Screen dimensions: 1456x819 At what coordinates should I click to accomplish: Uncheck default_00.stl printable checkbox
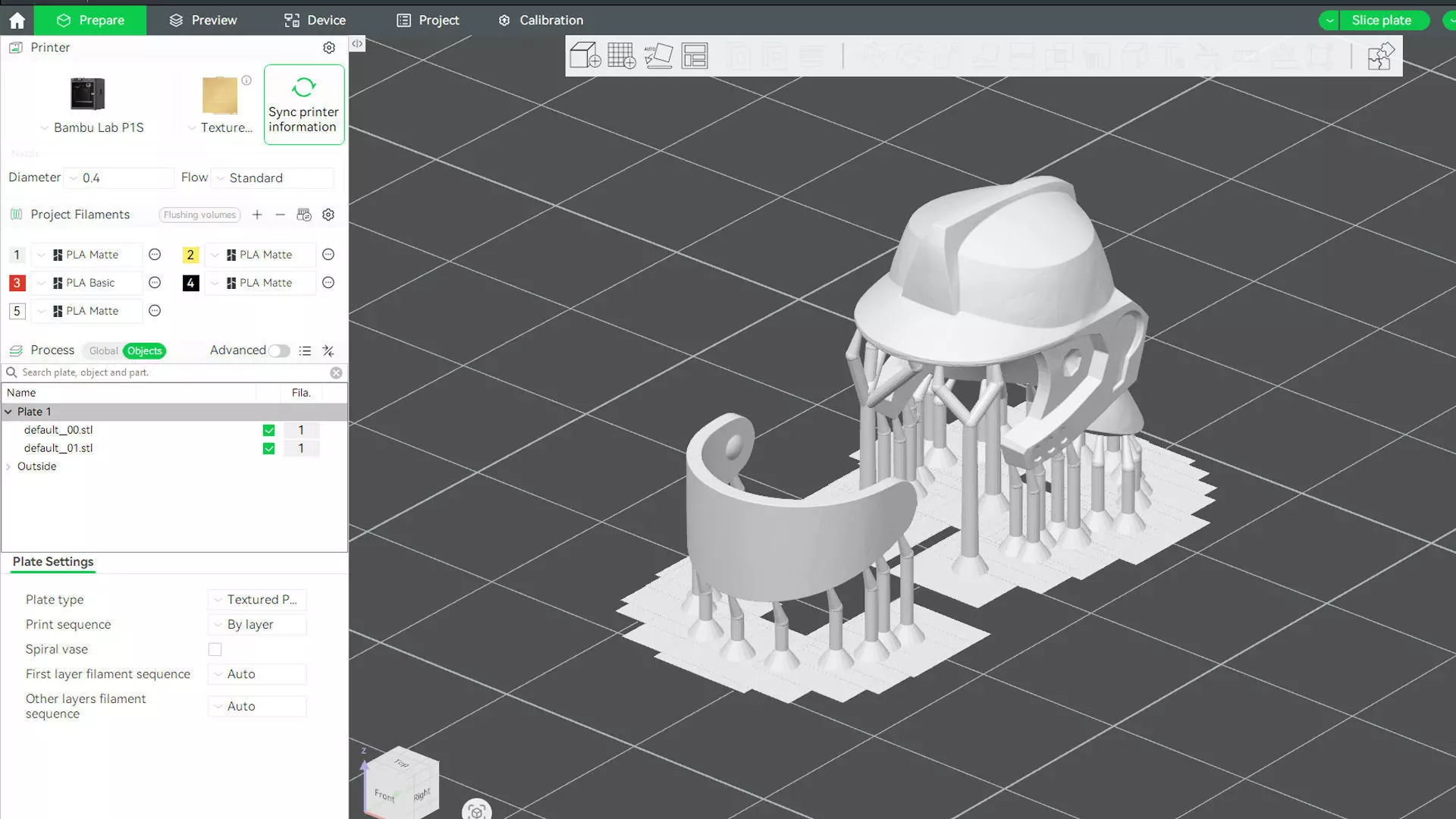268,430
